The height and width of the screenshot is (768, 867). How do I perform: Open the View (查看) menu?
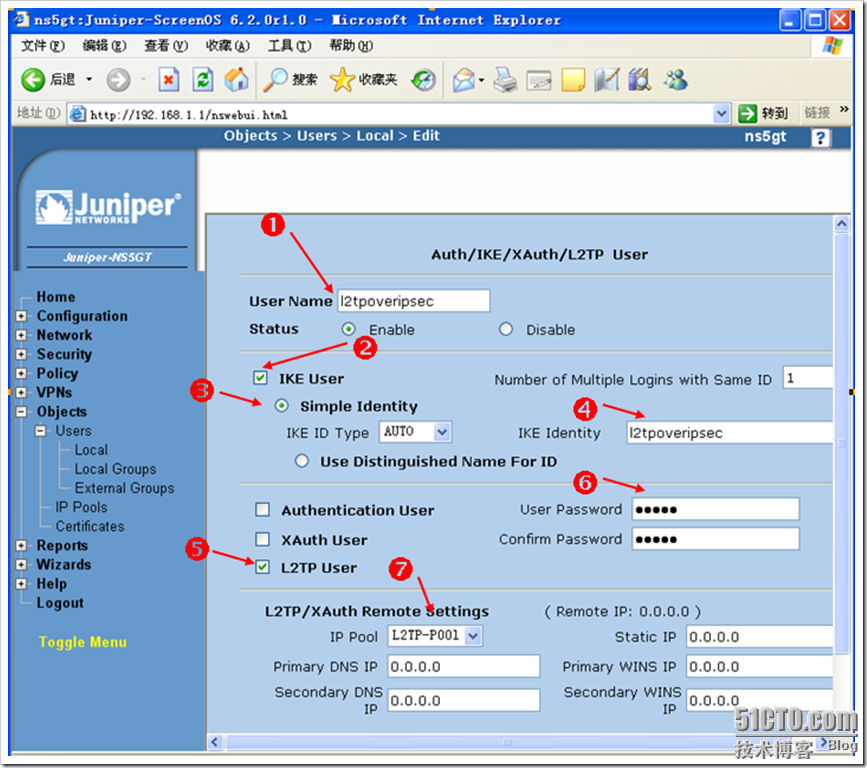(x=166, y=46)
